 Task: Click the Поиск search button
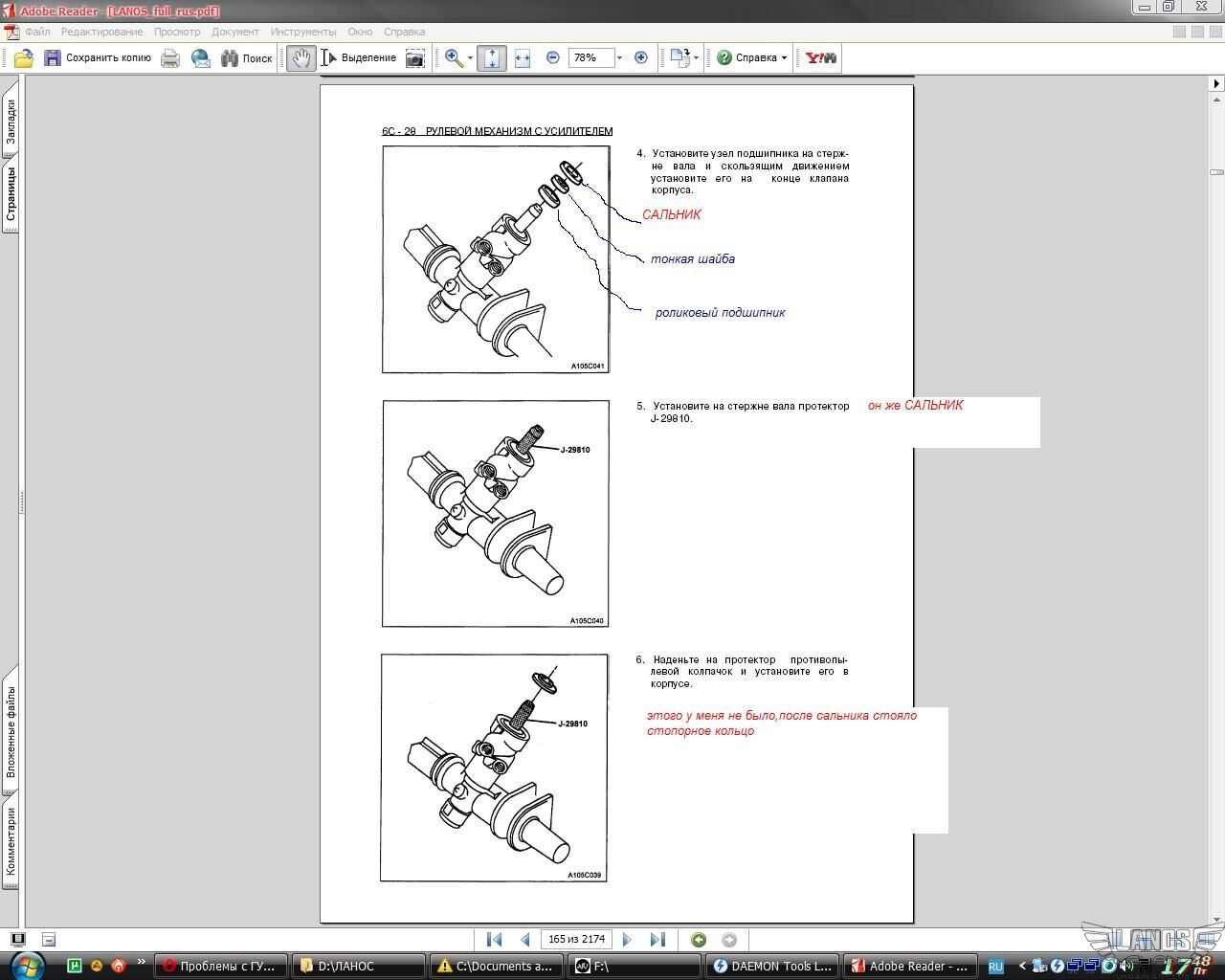(x=247, y=58)
